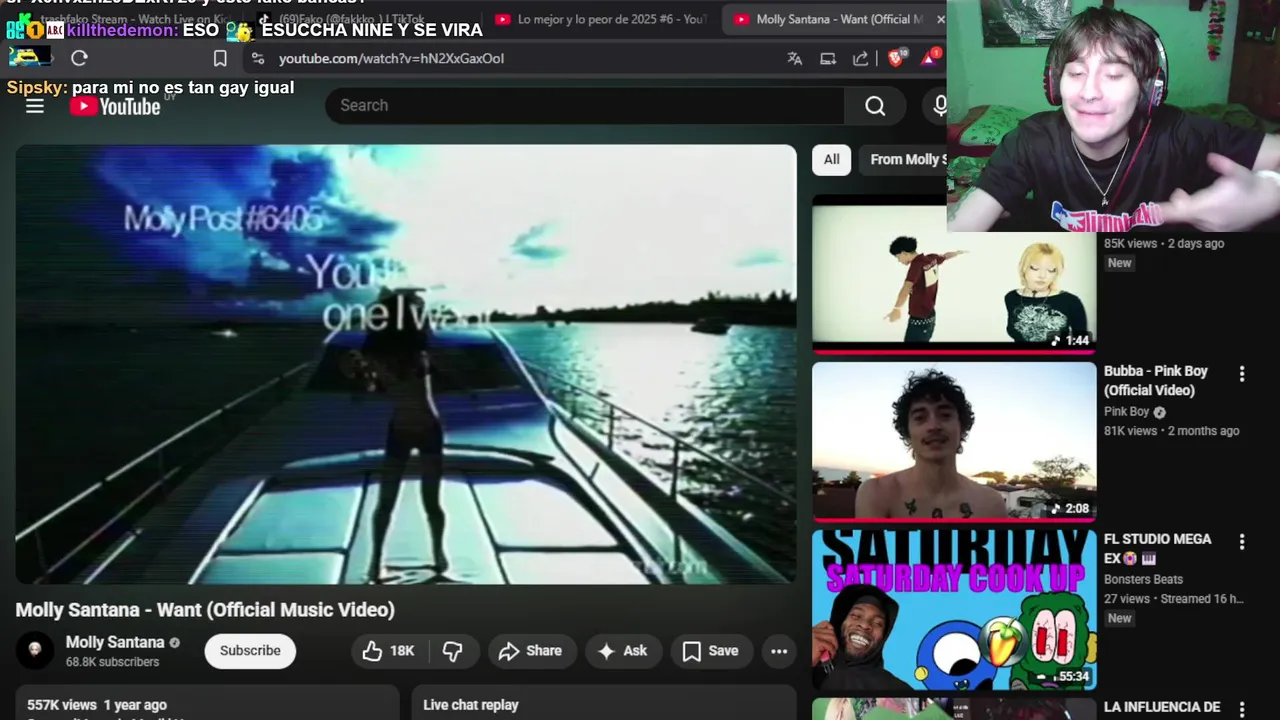
Task: Save the video to a playlist
Action: (x=711, y=651)
